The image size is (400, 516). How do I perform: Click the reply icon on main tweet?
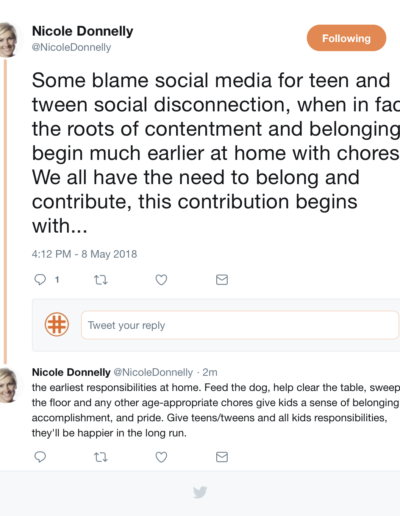click(x=40, y=279)
